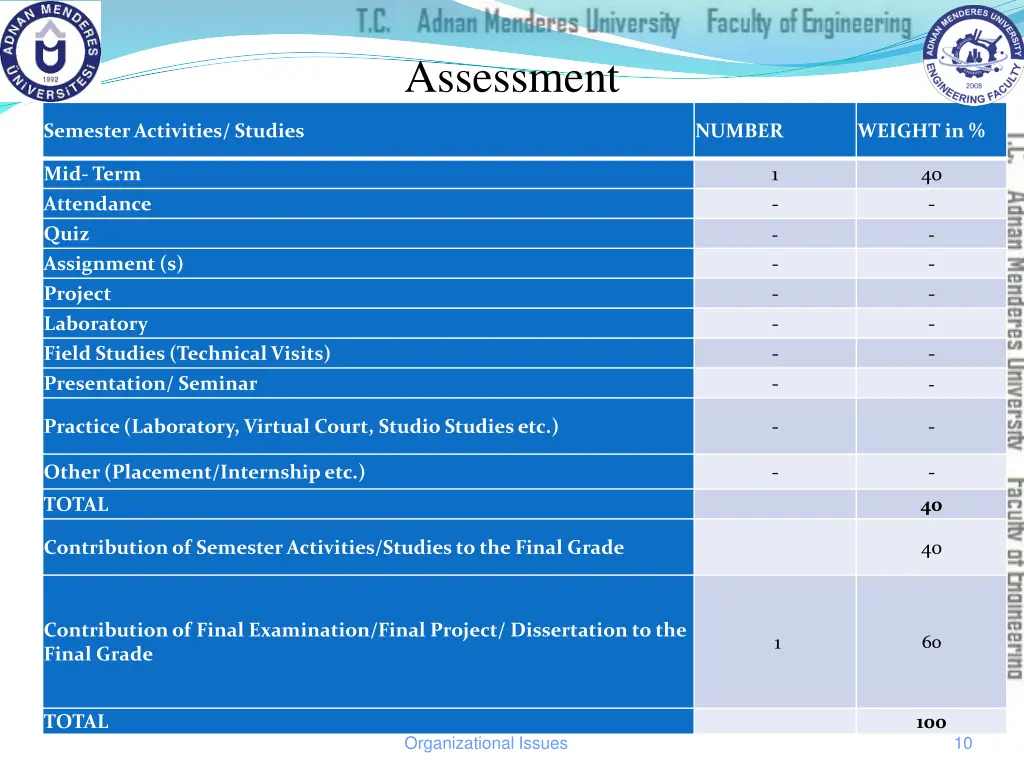Click the Quiz weight dash cell
Screen dimensions: 1024x768
pos(931,235)
